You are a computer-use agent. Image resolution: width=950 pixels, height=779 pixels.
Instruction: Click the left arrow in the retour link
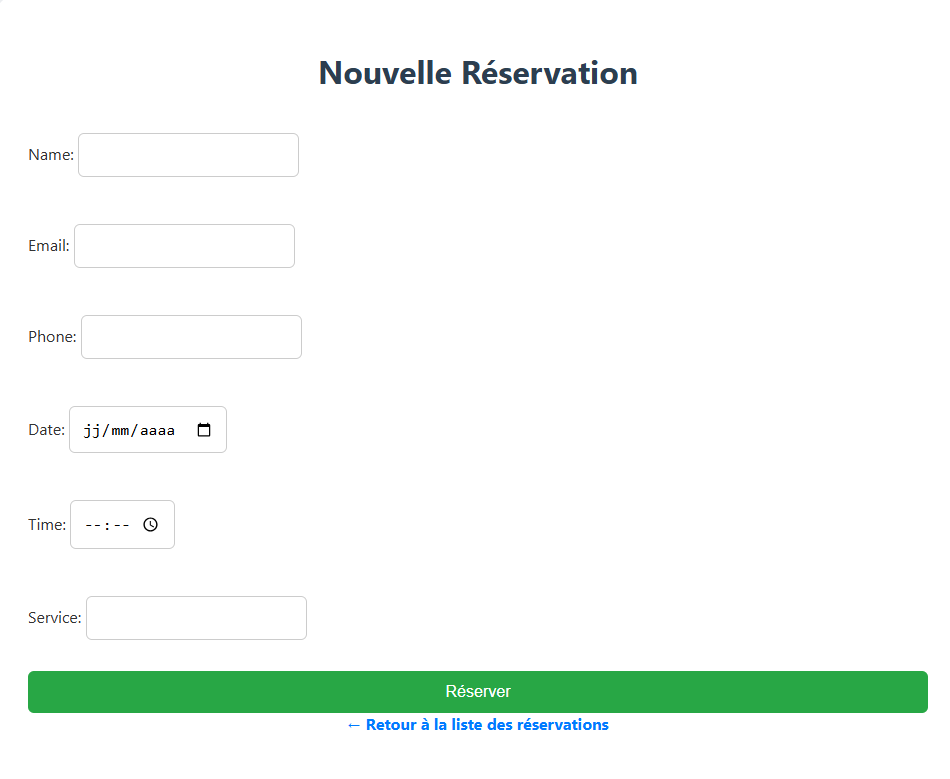tap(352, 724)
